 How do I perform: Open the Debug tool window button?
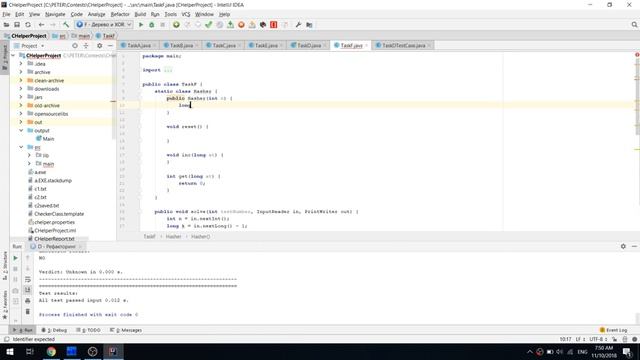(x=54, y=330)
